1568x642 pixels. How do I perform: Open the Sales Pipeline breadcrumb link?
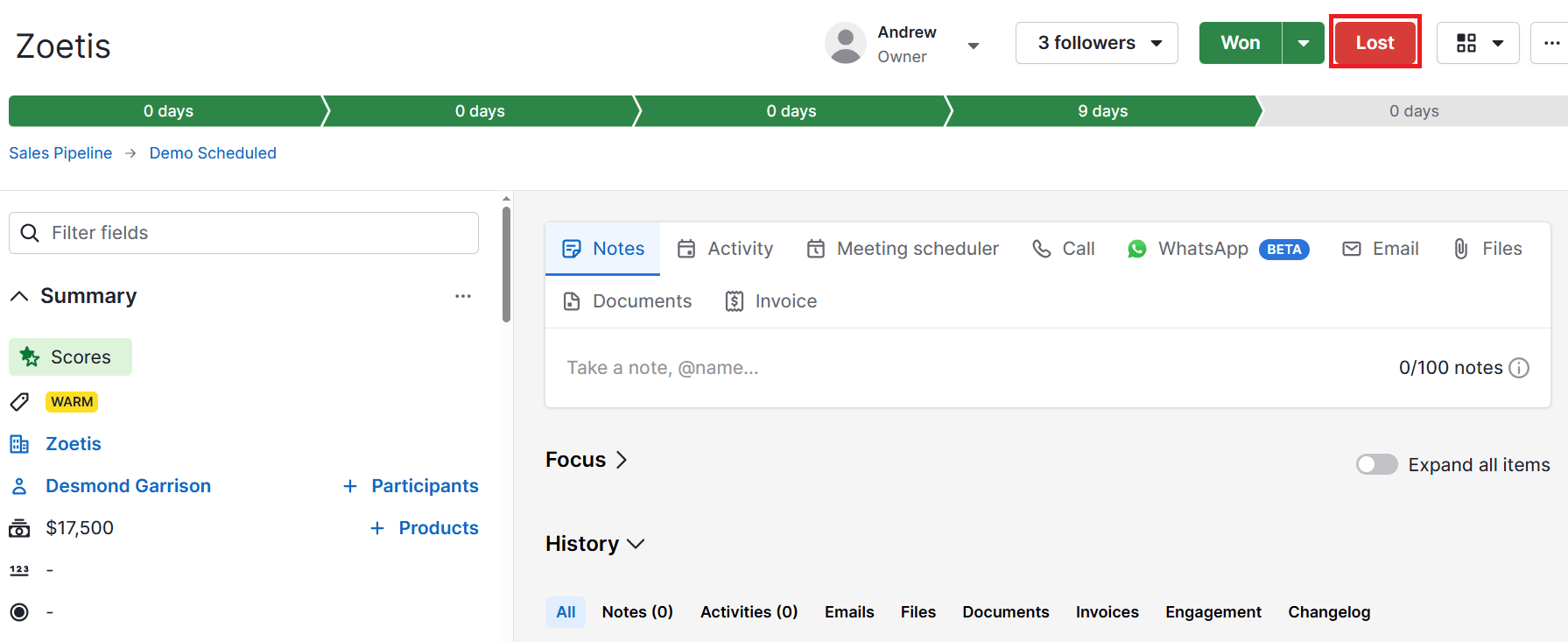pos(60,153)
